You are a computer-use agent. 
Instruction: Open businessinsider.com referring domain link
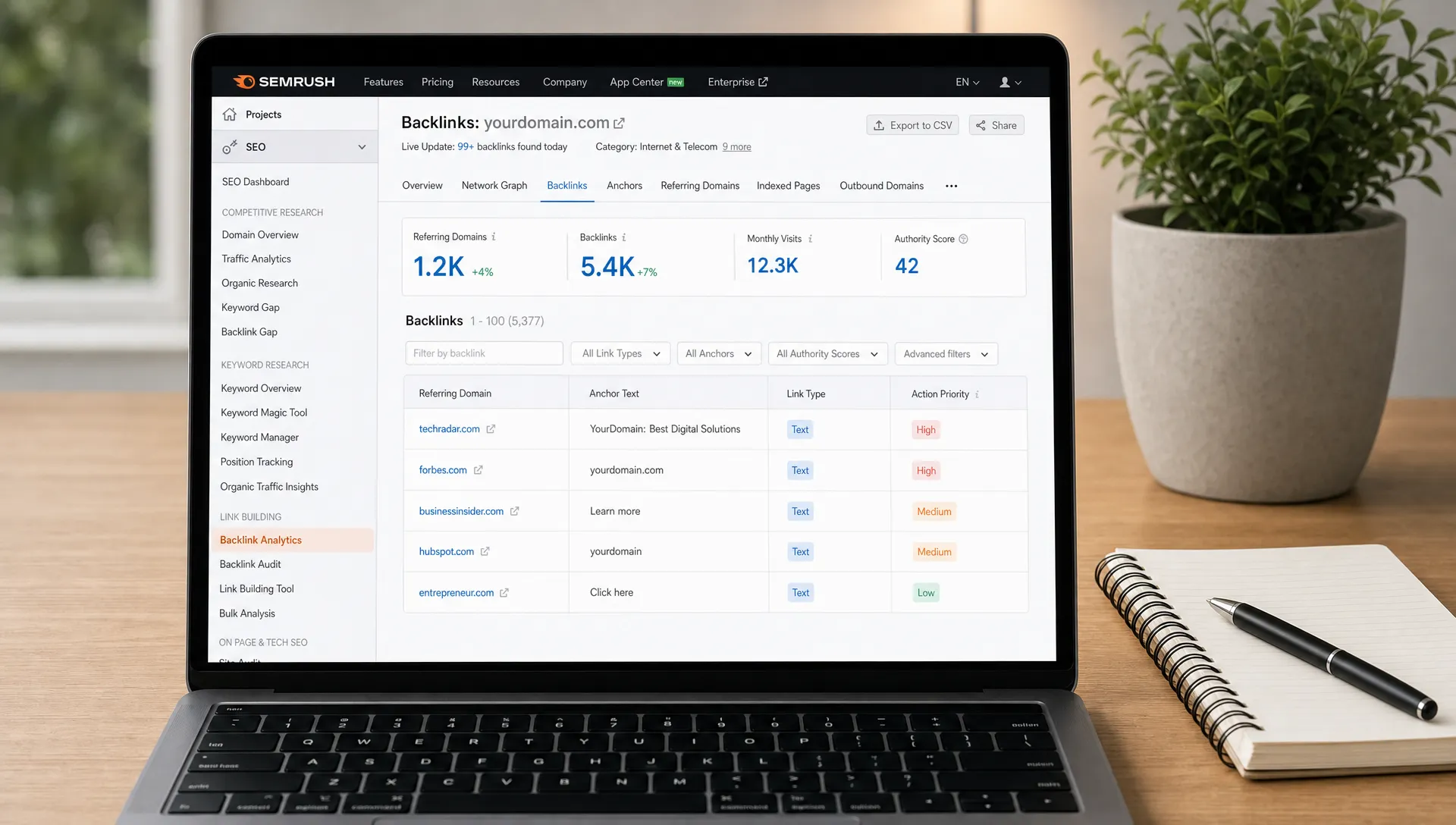[461, 511]
